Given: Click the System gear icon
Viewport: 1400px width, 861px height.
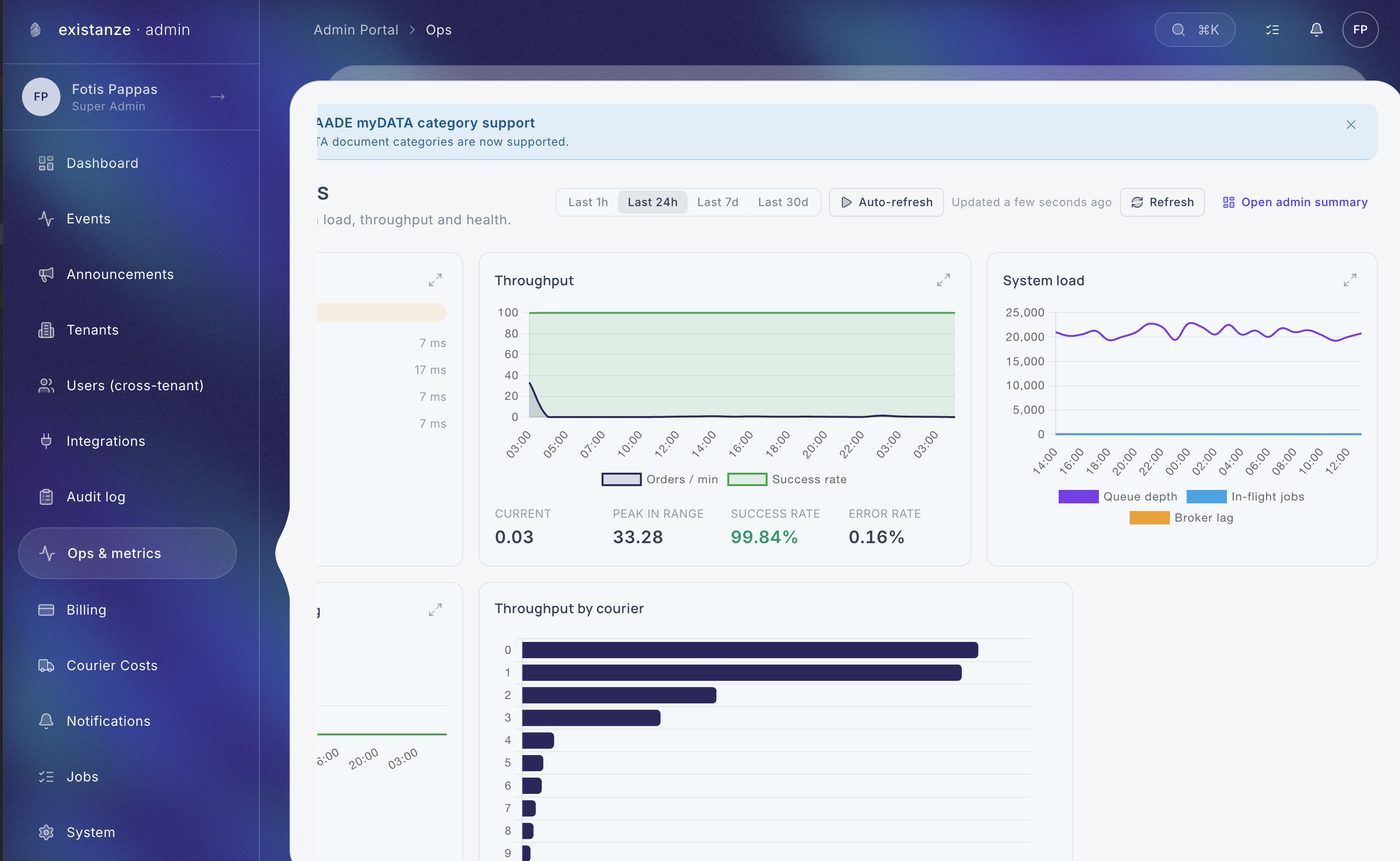Looking at the screenshot, I should point(46,832).
